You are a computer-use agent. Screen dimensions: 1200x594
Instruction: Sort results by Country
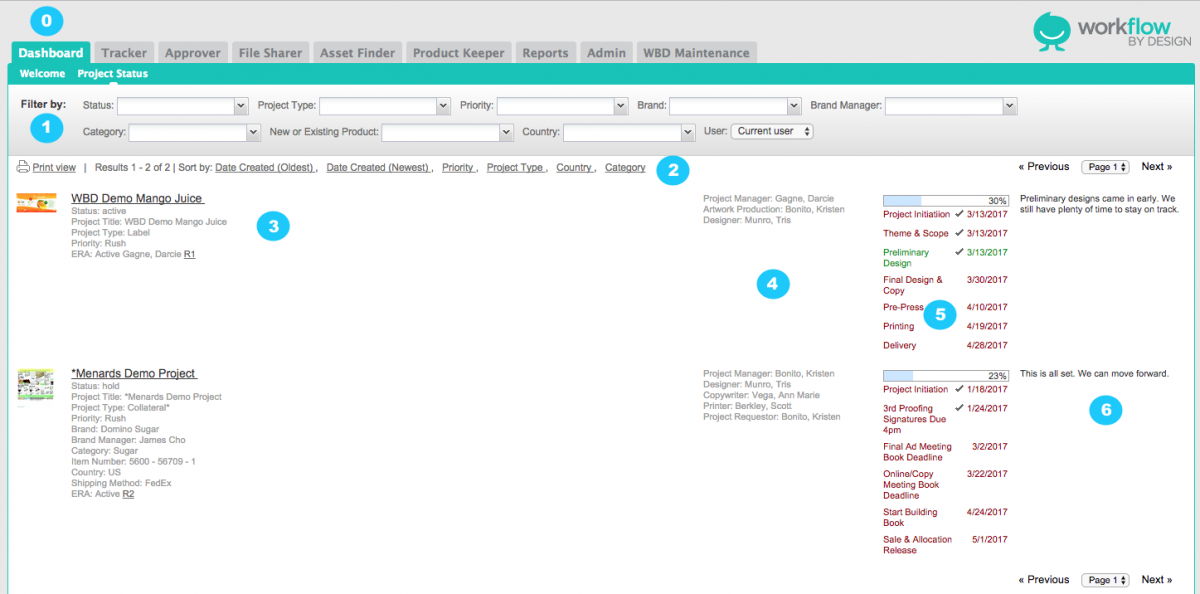[x=574, y=168]
